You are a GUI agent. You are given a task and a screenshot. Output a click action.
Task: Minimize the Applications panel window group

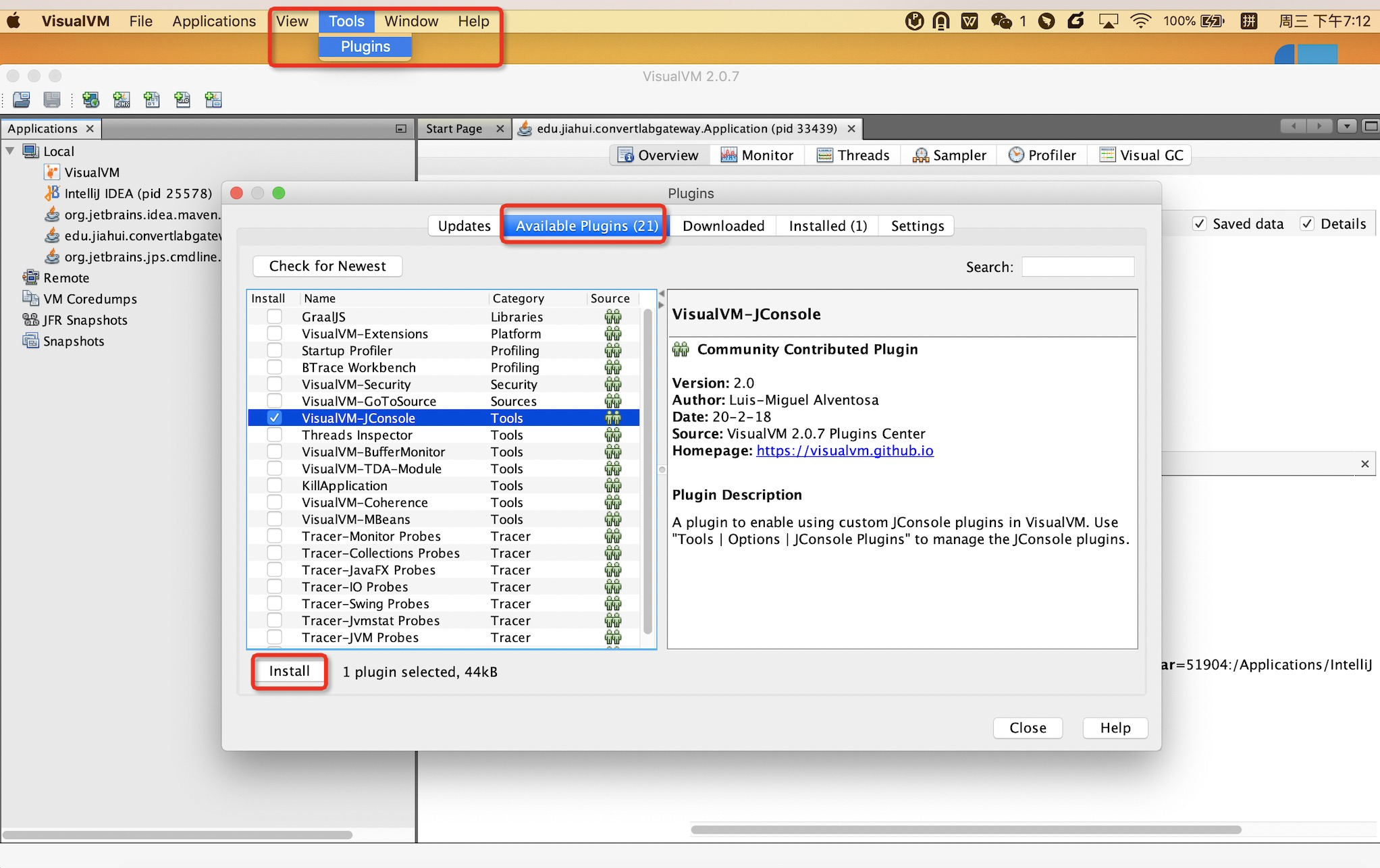tap(401, 129)
